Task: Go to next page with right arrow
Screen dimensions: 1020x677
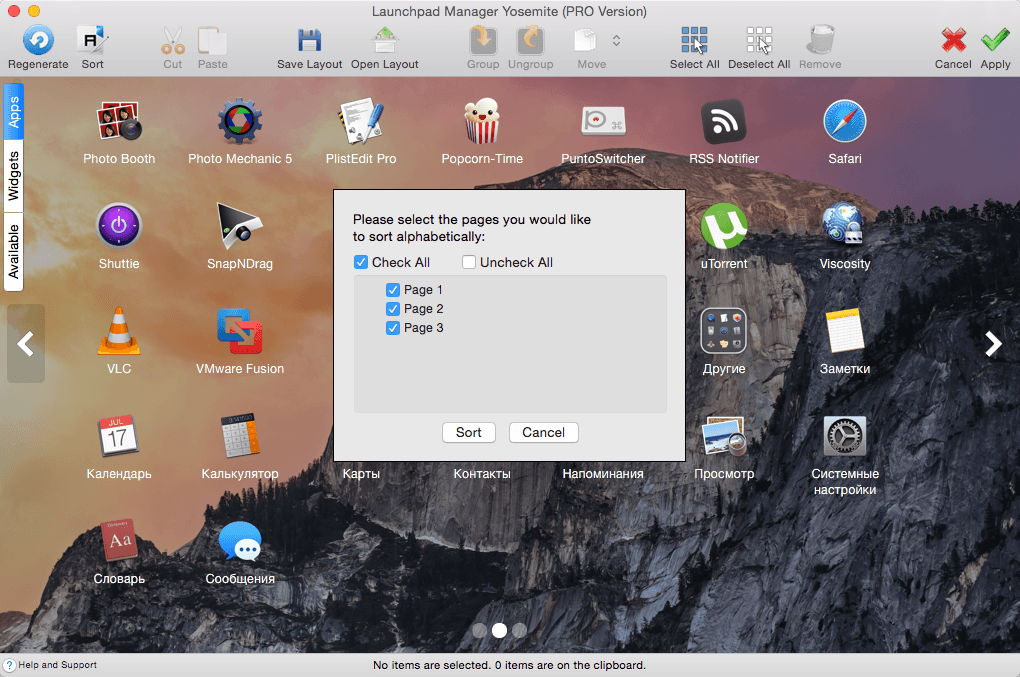Action: (993, 343)
